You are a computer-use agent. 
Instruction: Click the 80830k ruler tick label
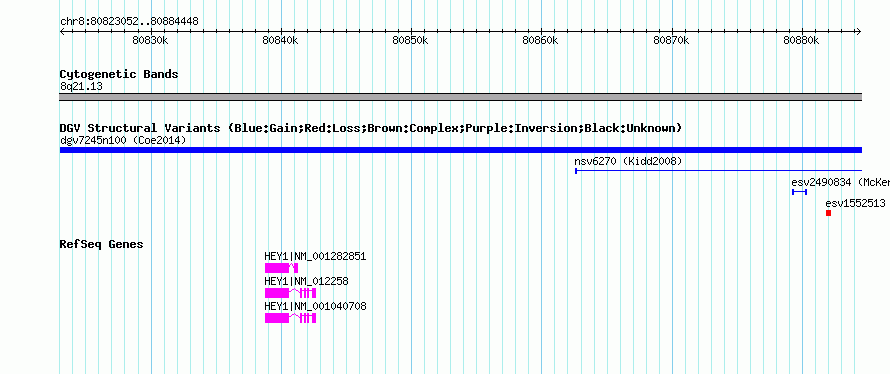click(150, 40)
